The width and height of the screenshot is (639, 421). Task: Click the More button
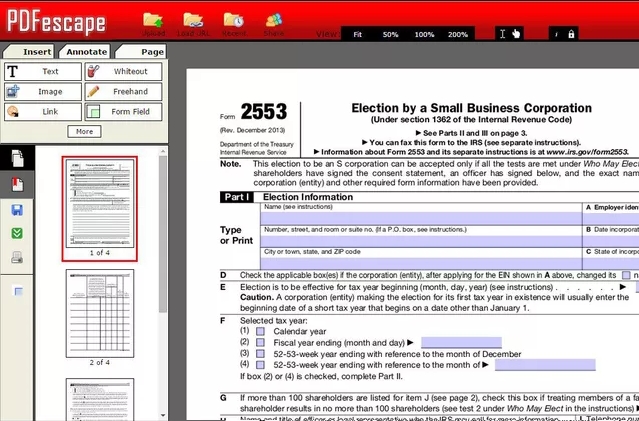click(84, 132)
